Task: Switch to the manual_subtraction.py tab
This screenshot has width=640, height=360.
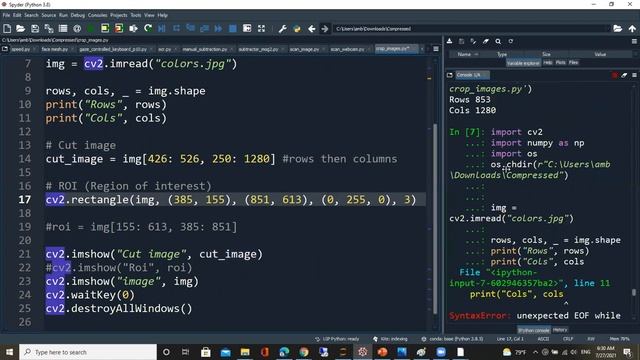Action: click(205, 49)
